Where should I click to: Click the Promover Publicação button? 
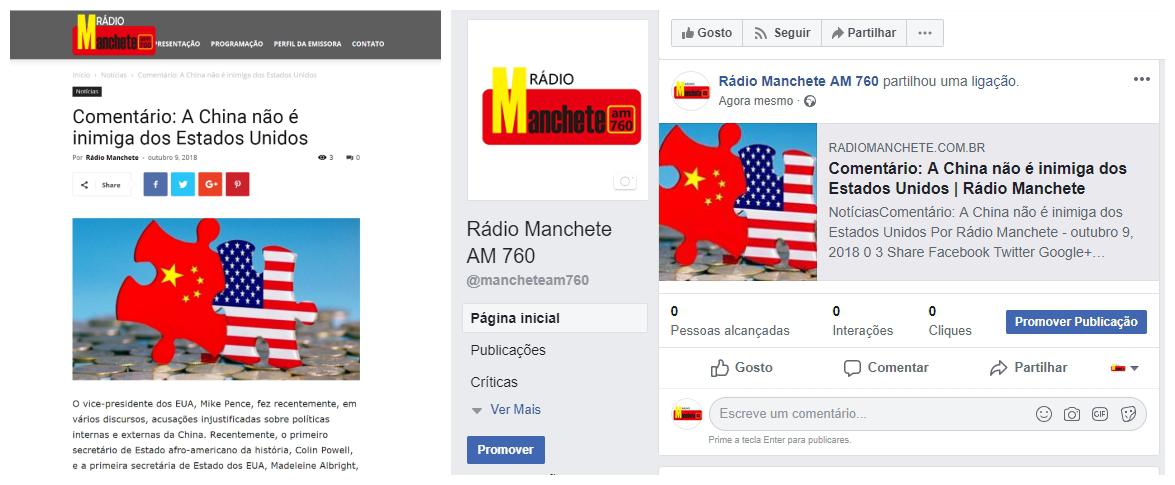[1076, 322]
